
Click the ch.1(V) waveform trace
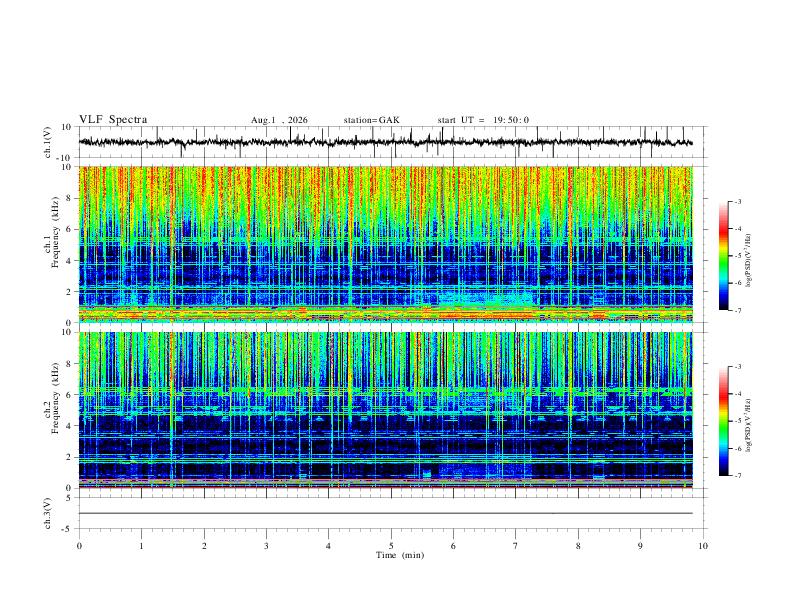click(385, 142)
